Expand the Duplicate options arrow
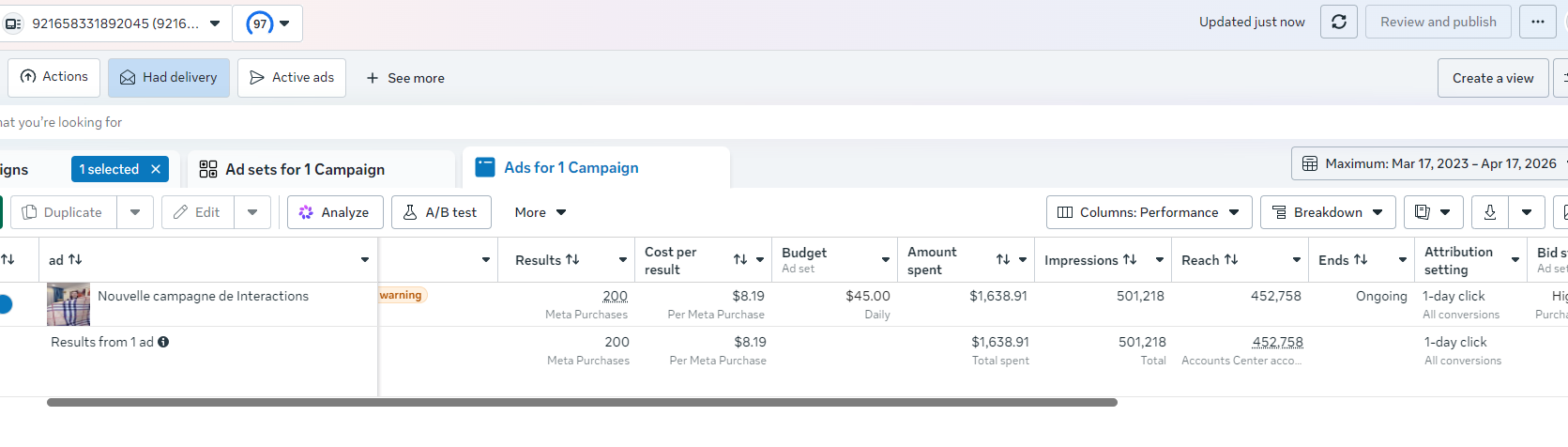This screenshot has width=1568, height=447. (x=135, y=212)
